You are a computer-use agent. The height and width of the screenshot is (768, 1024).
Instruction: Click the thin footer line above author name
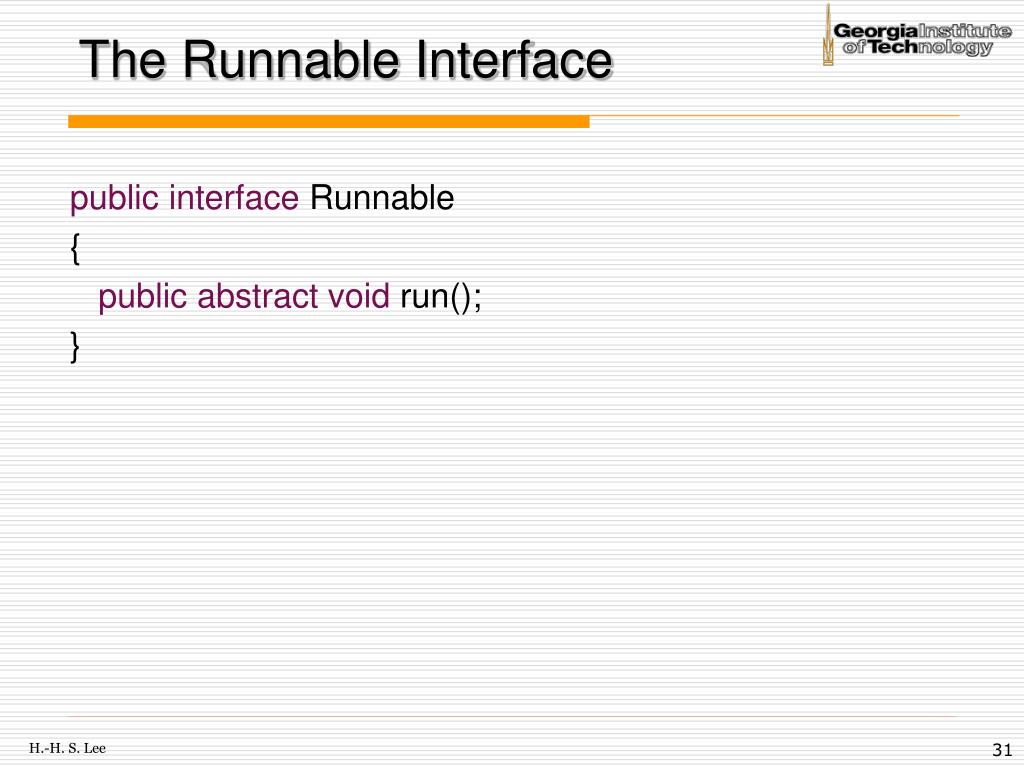[x=513, y=716]
